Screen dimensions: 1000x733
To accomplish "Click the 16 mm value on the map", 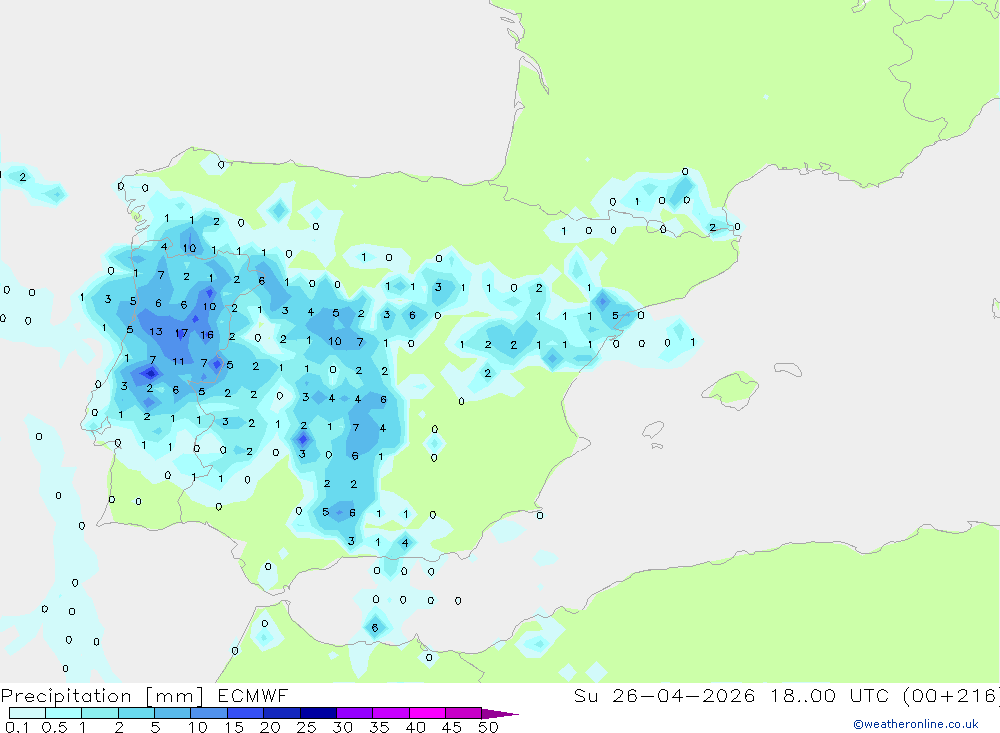I will pos(207,335).
